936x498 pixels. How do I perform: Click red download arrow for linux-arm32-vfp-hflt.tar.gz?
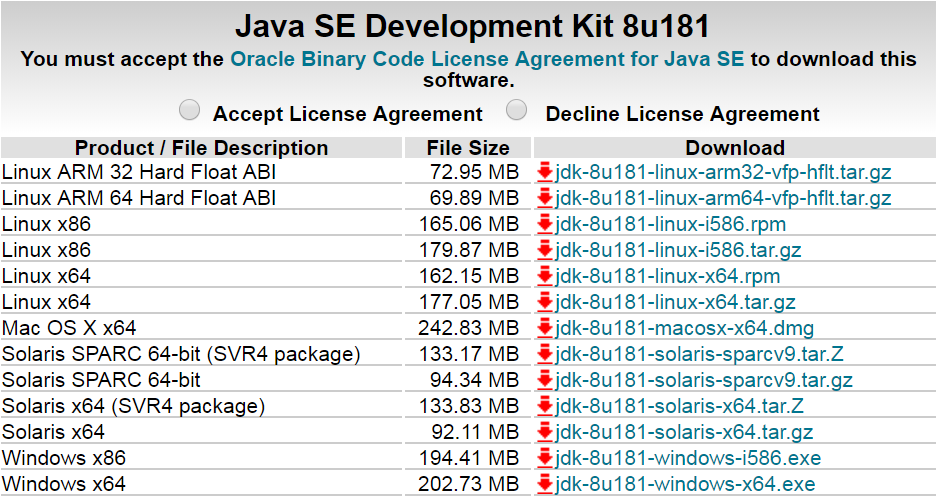click(x=544, y=173)
